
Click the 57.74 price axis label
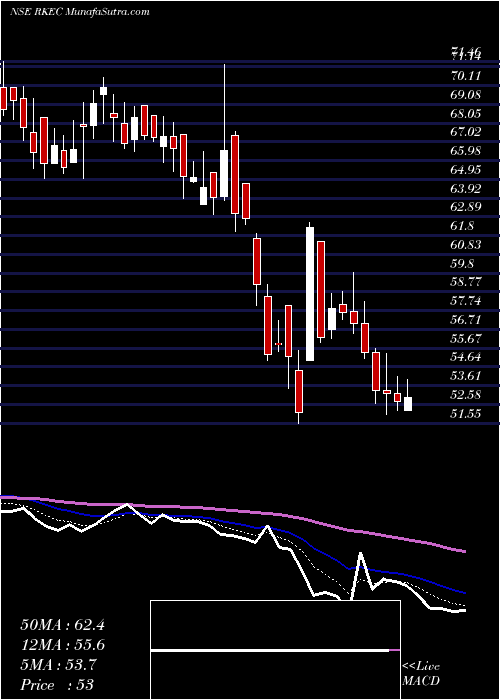[x=466, y=301]
